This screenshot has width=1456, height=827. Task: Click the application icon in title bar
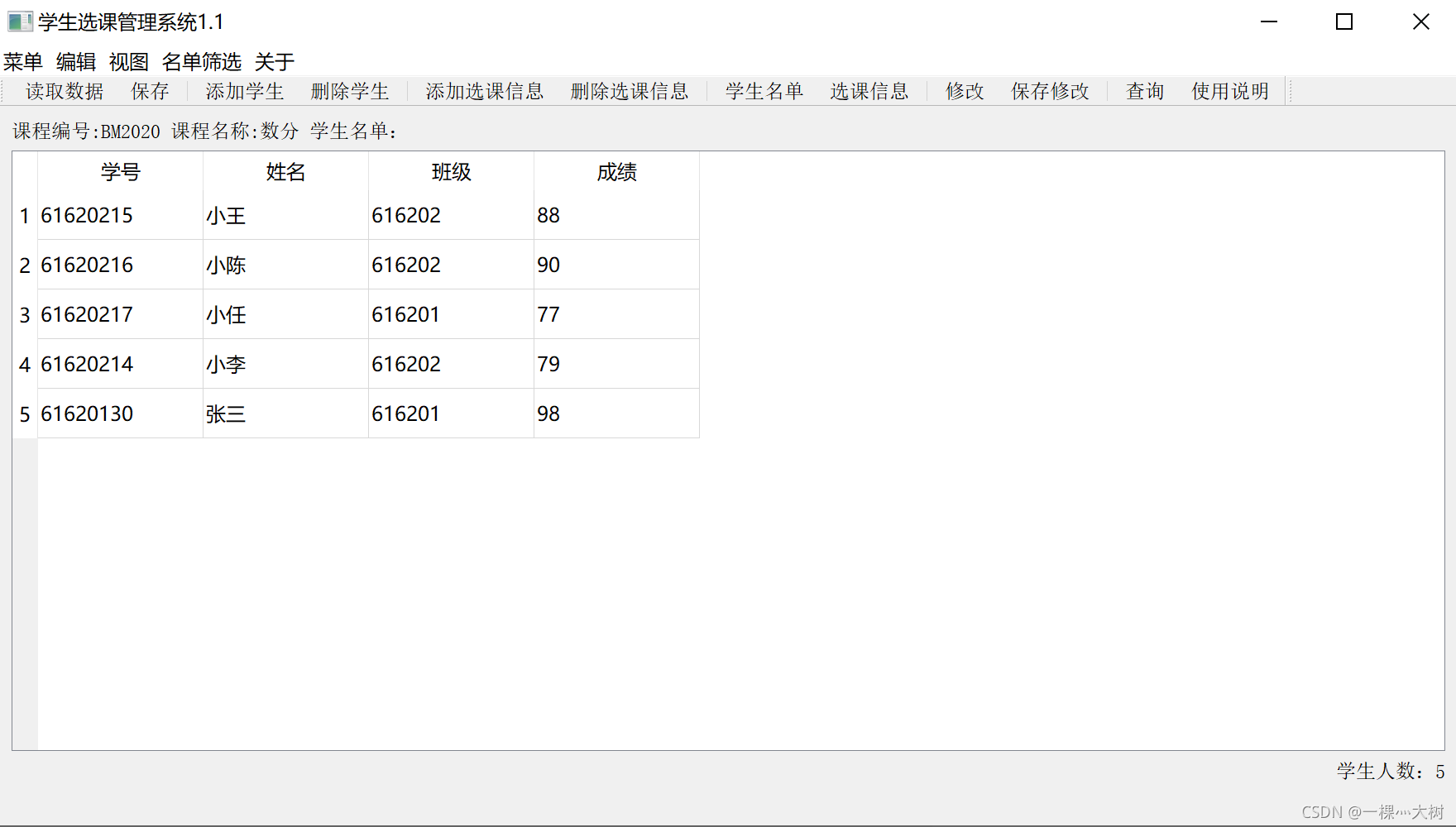coord(20,22)
